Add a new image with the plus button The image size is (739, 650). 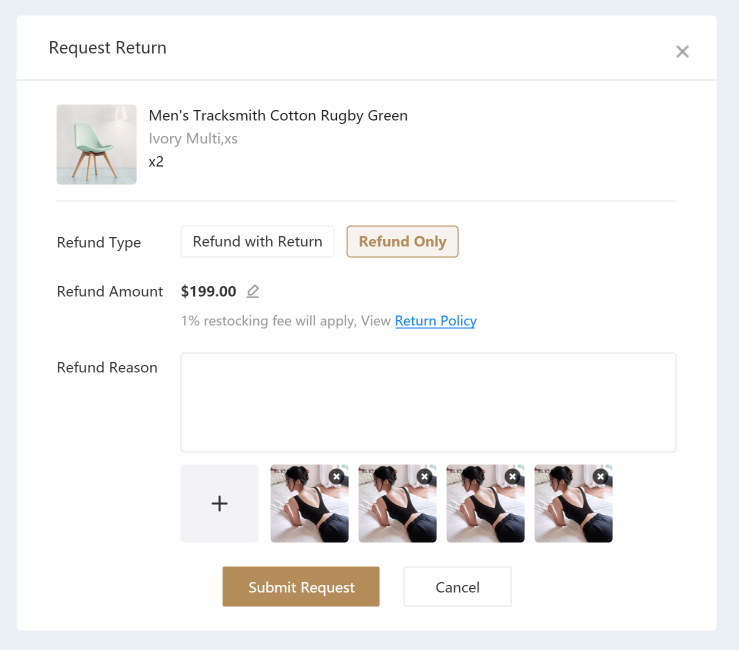pos(220,504)
